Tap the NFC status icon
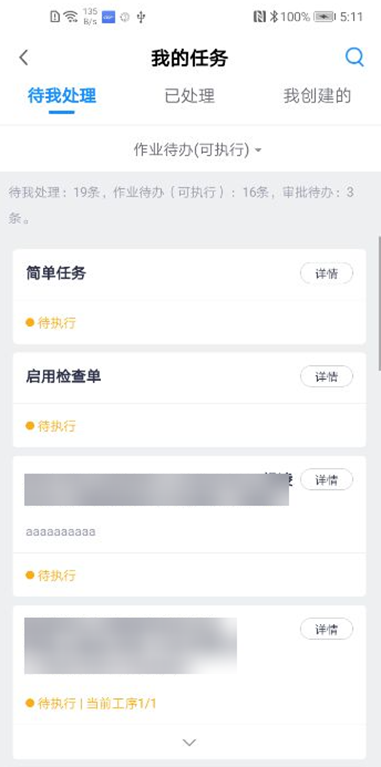 click(260, 17)
